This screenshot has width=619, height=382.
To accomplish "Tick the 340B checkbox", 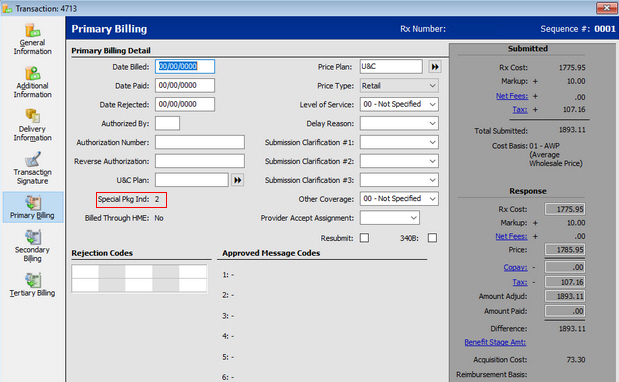I will tap(432, 238).
